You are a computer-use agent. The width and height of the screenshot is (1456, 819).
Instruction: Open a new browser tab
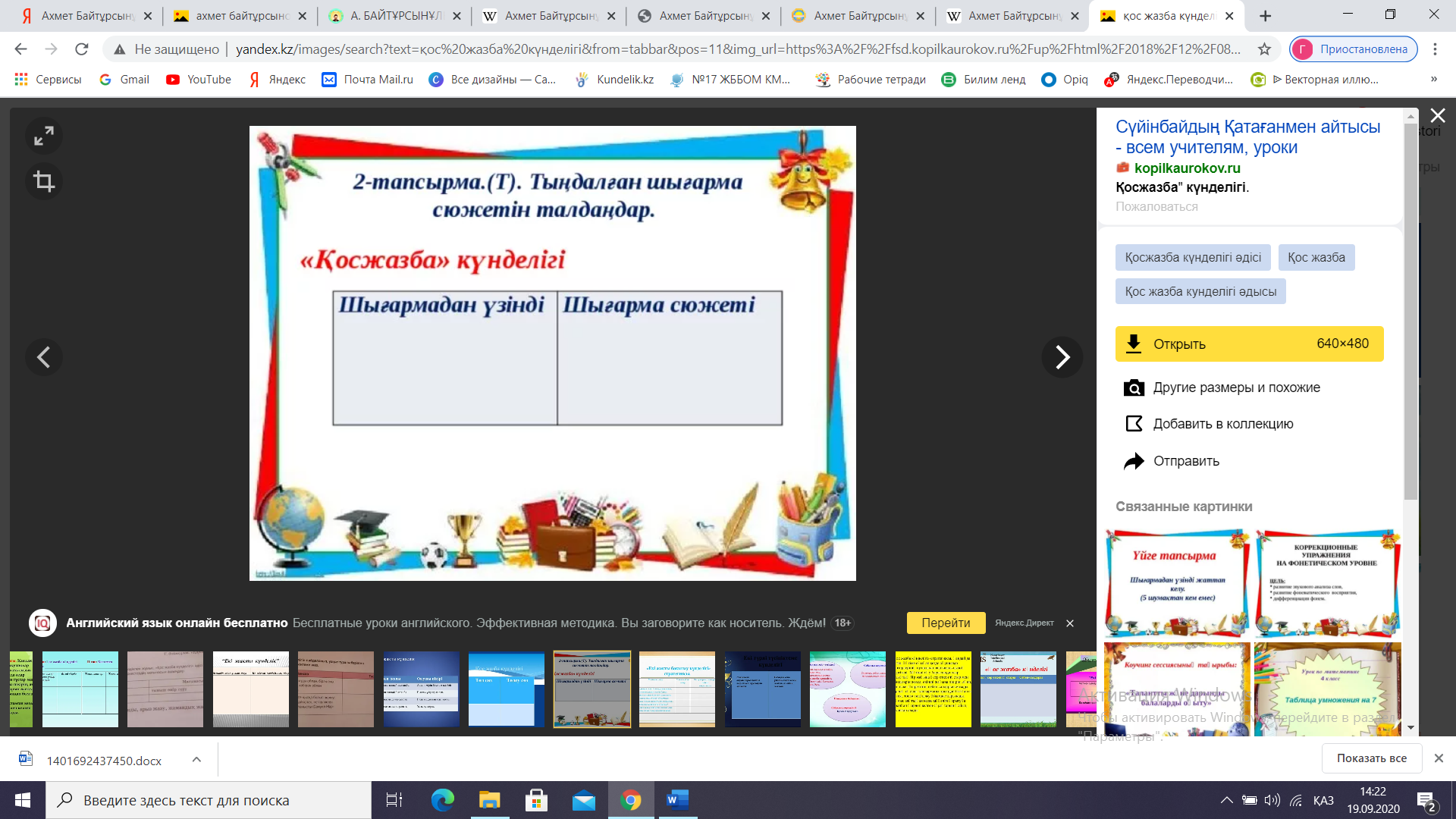(x=1265, y=16)
